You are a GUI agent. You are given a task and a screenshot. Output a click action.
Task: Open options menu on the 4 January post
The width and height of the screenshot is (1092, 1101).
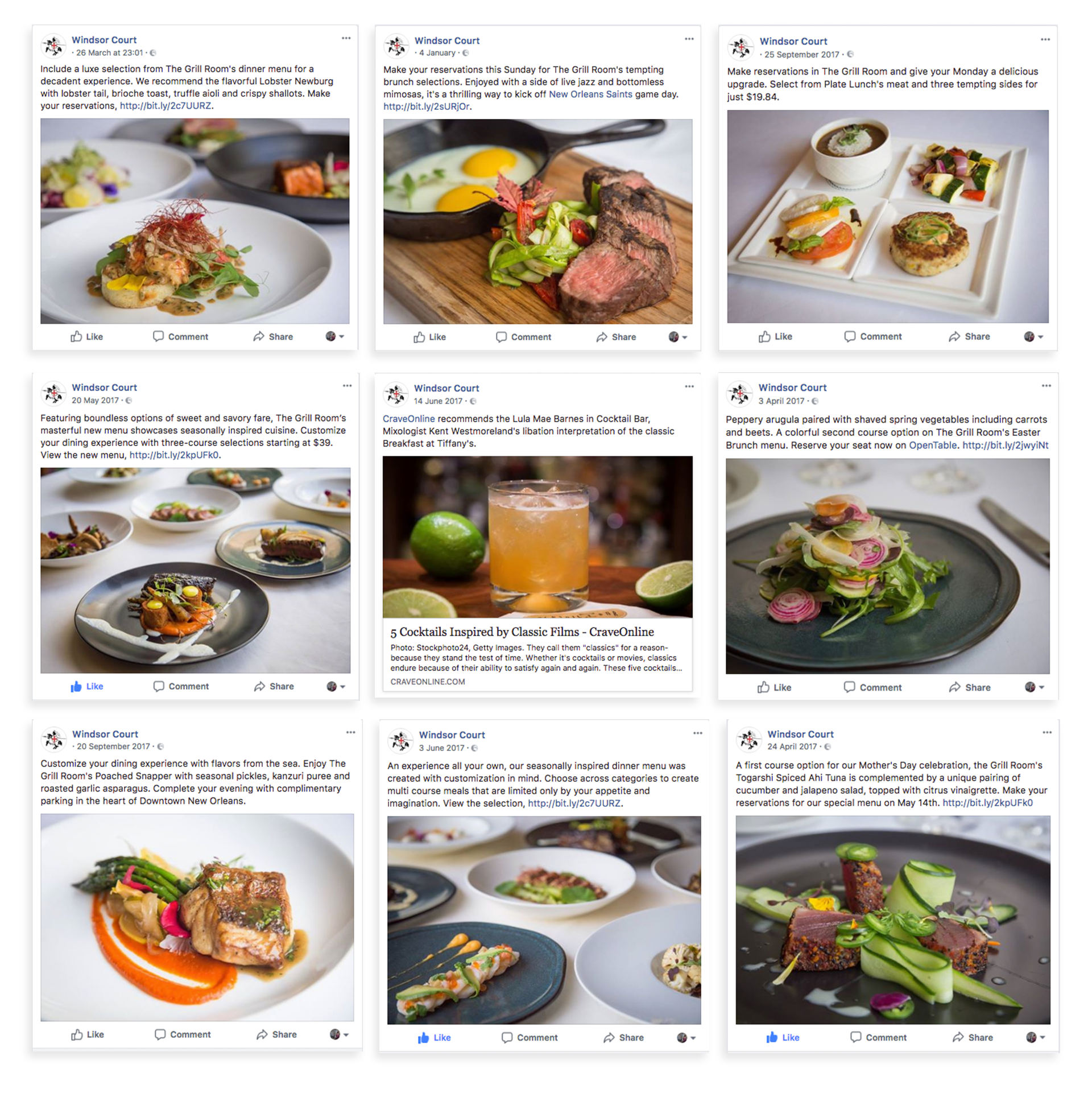689,39
